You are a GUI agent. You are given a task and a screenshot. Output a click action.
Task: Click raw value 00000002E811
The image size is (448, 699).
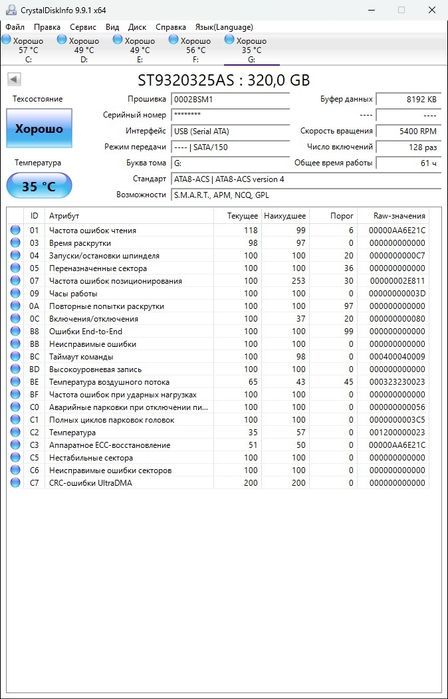(397, 281)
